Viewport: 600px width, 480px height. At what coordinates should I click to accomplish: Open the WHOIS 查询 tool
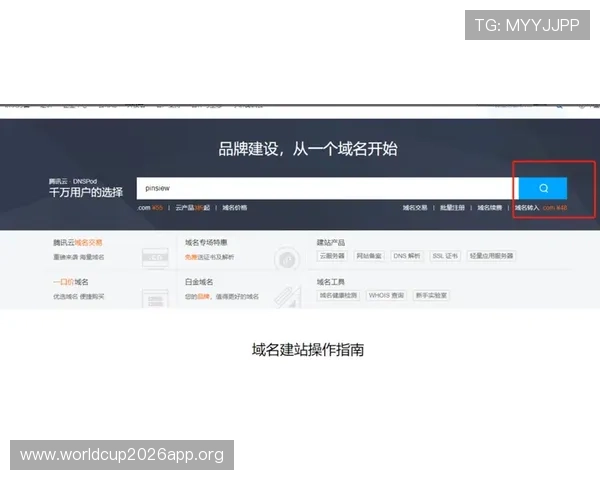pyautogui.click(x=386, y=296)
